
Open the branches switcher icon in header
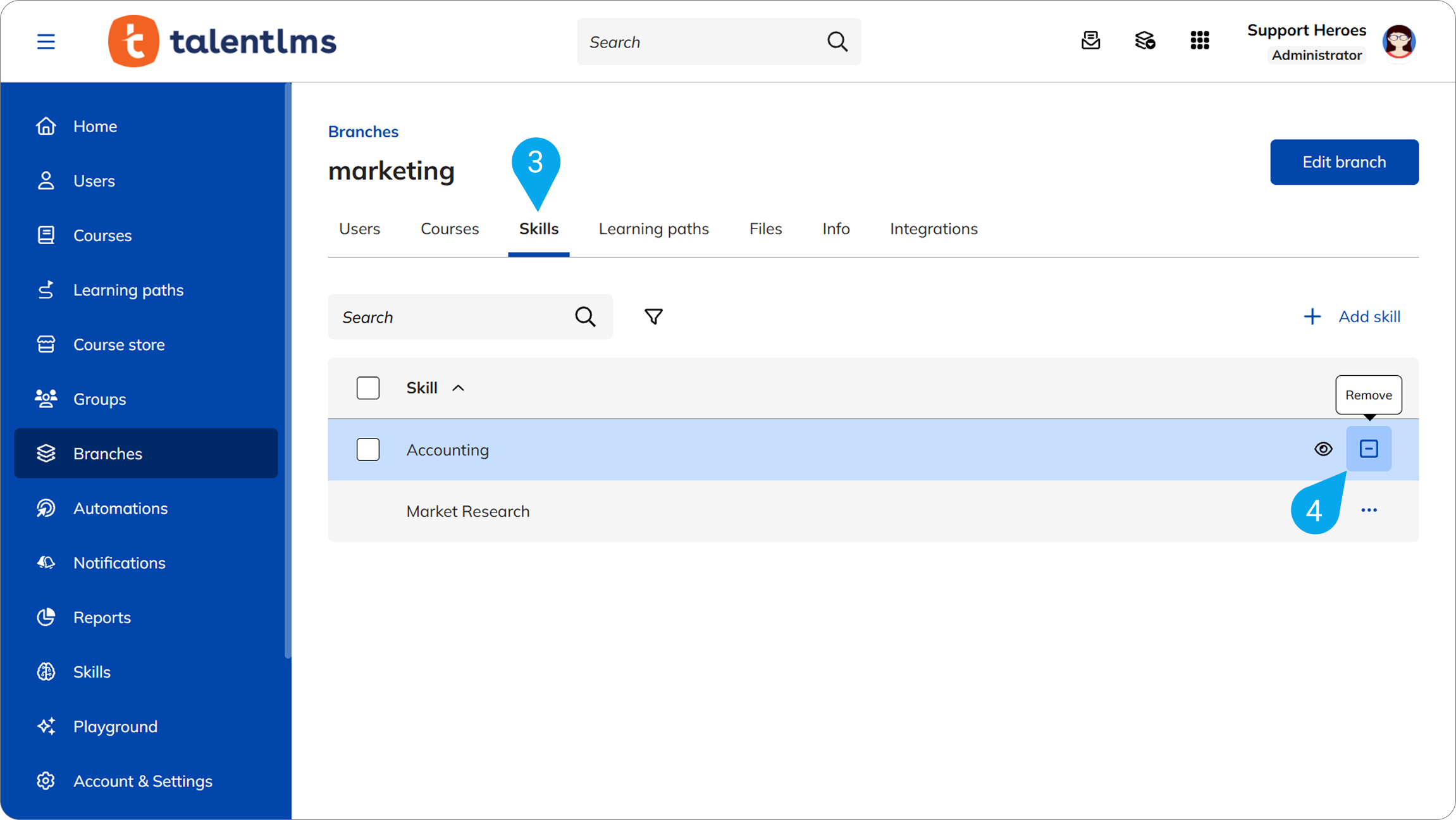tap(1145, 41)
